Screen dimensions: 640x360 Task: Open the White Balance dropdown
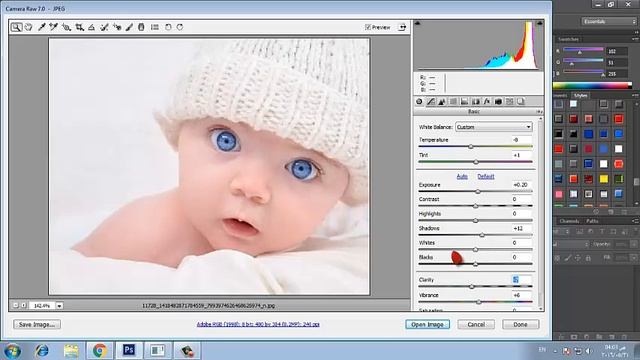pyautogui.click(x=493, y=127)
